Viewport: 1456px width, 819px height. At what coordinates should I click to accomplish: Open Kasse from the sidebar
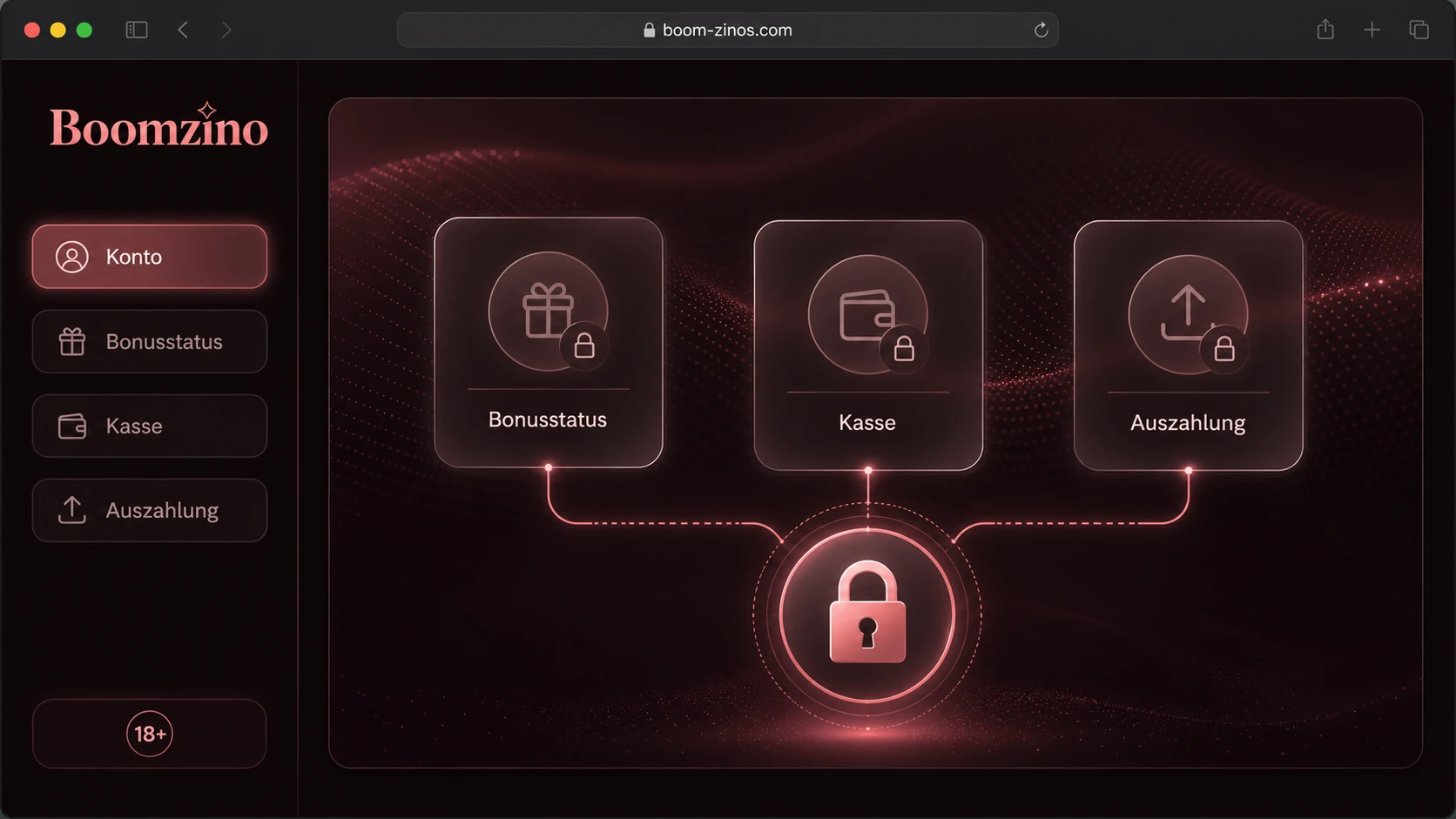pyautogui.click(x=150, y=426)
